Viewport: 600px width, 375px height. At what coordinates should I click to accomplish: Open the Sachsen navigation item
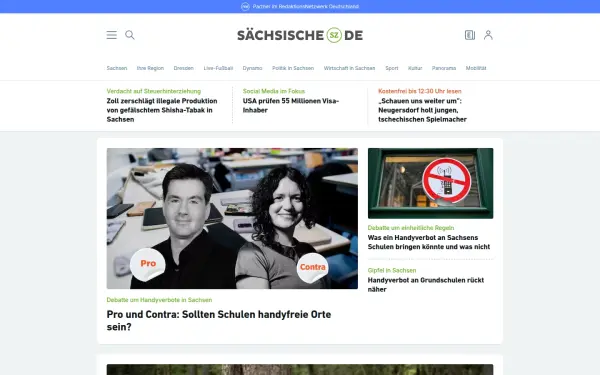117,68
